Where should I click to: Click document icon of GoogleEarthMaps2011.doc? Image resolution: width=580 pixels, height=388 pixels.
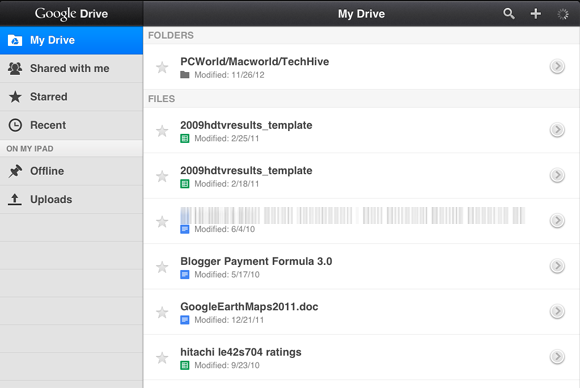pos(185,320)
